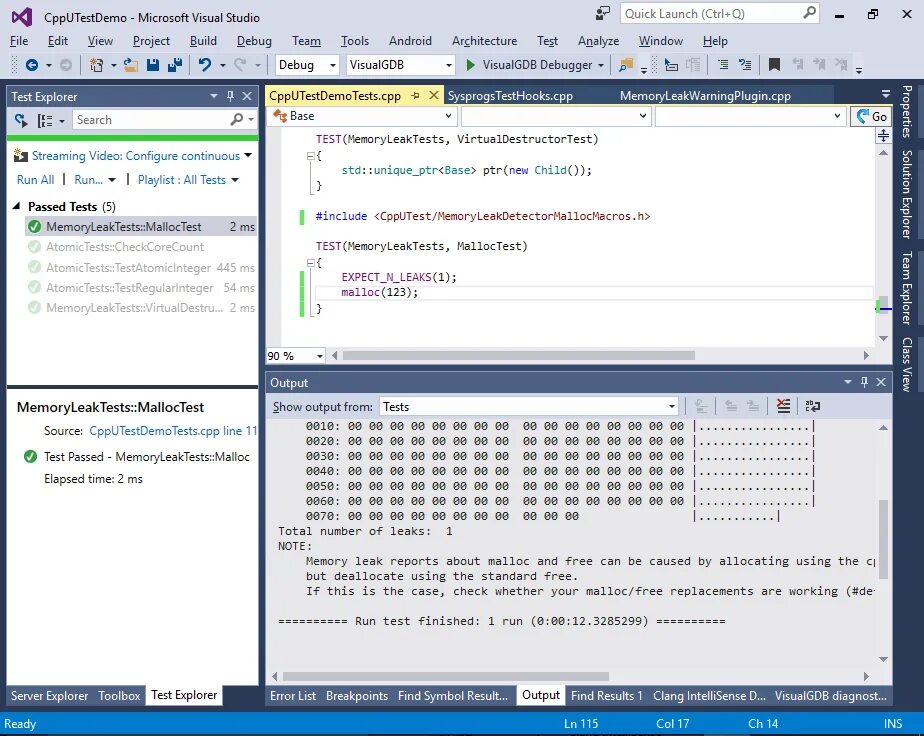924x736 pixels.
Task: Open the Solution Explorer side tab
Action: [907, 194]
